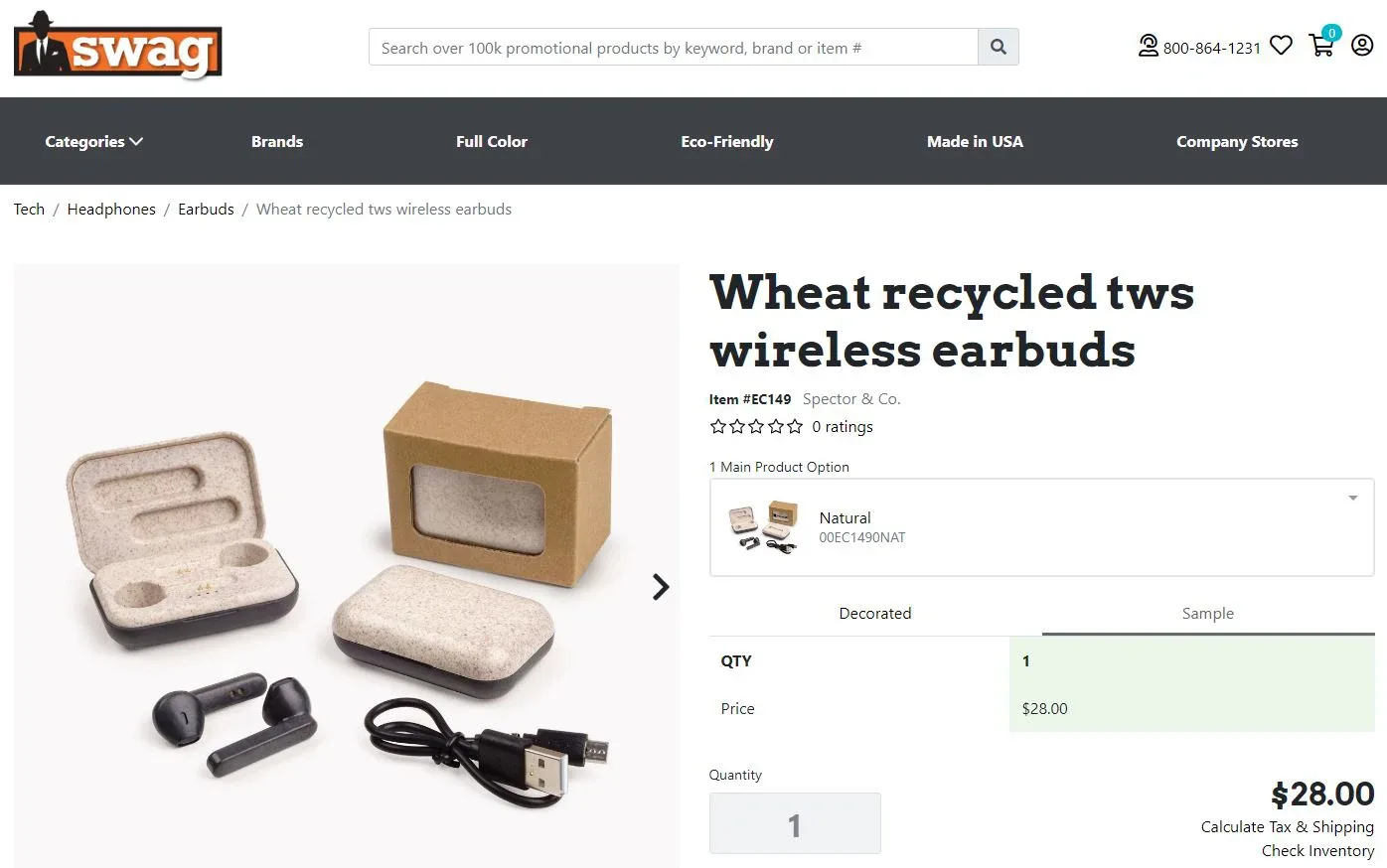Open the Eco-Friendly section
Screen dimensions: 1387x868
(727, 141)
